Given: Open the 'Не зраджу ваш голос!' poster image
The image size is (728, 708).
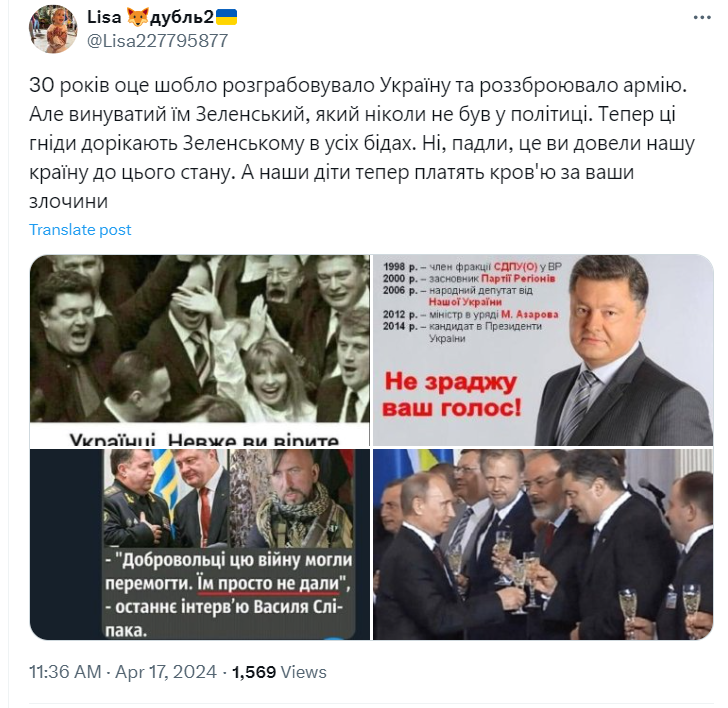Looking at the screenshot, I should point(543,350).
